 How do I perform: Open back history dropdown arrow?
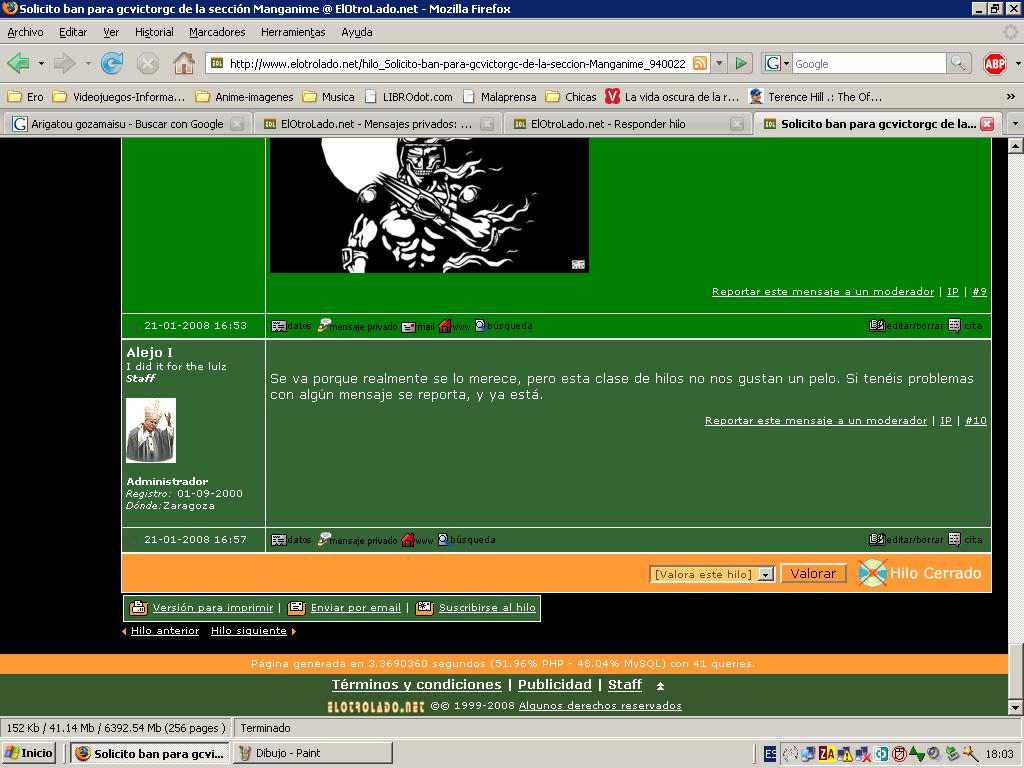tap(41, 63)
